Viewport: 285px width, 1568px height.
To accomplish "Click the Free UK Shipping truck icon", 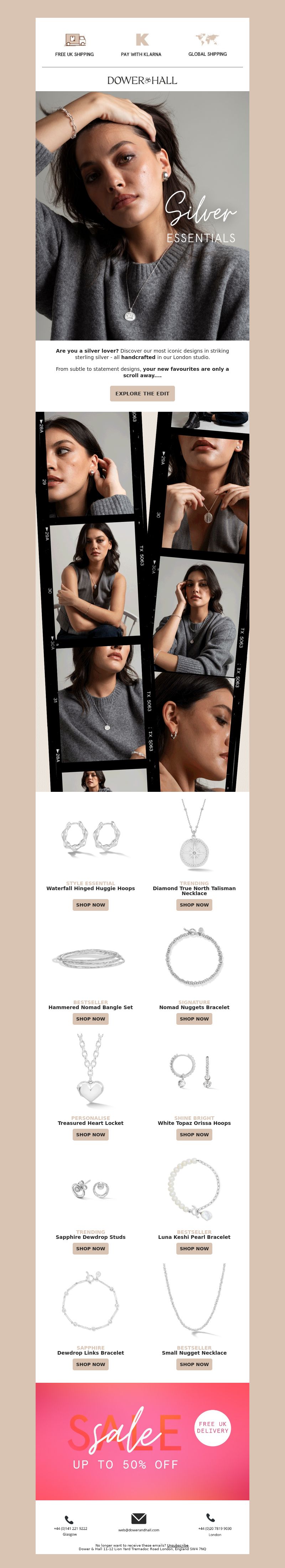I will tap(75, 40).
